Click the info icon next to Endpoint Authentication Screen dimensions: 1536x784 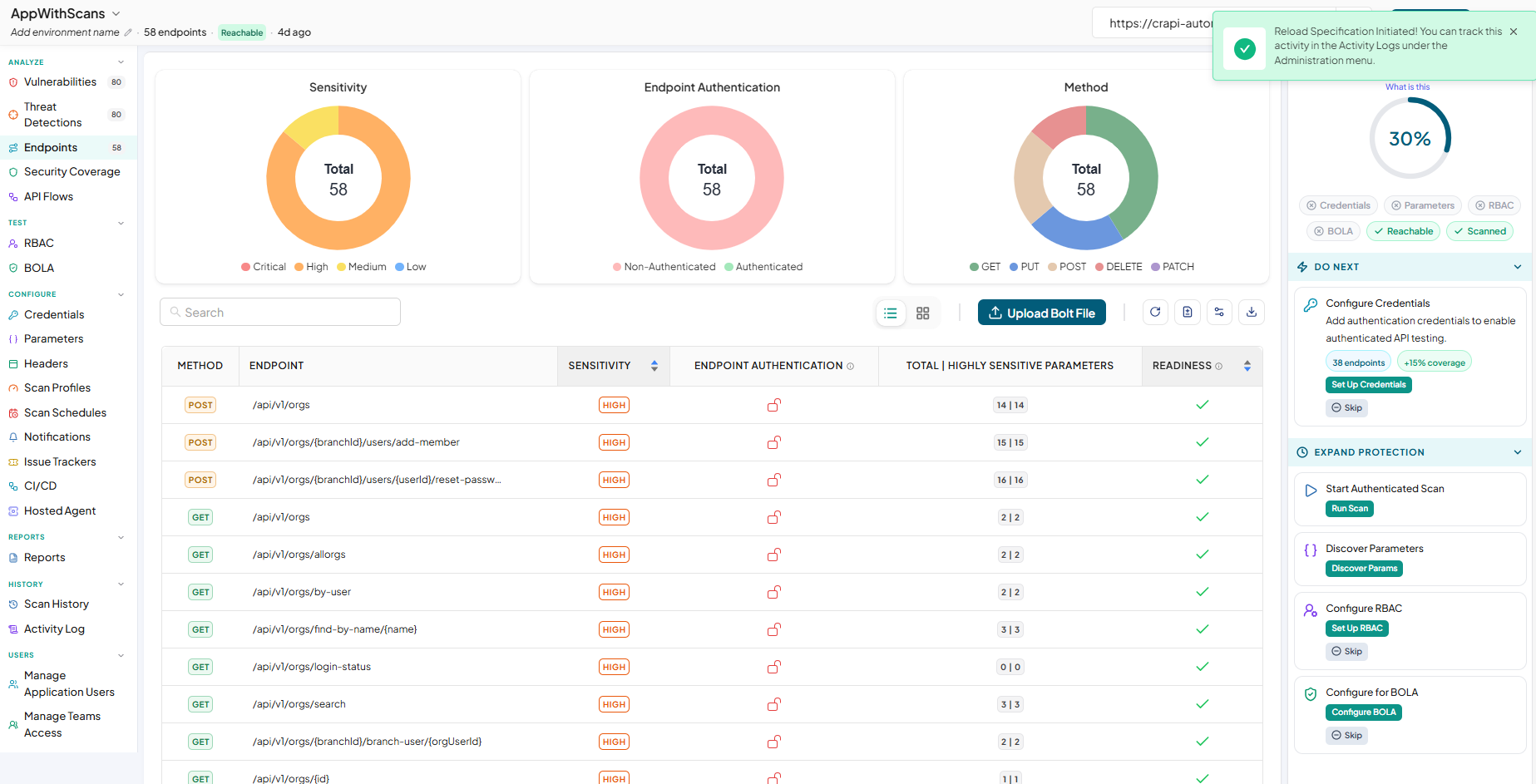(850, 366)
